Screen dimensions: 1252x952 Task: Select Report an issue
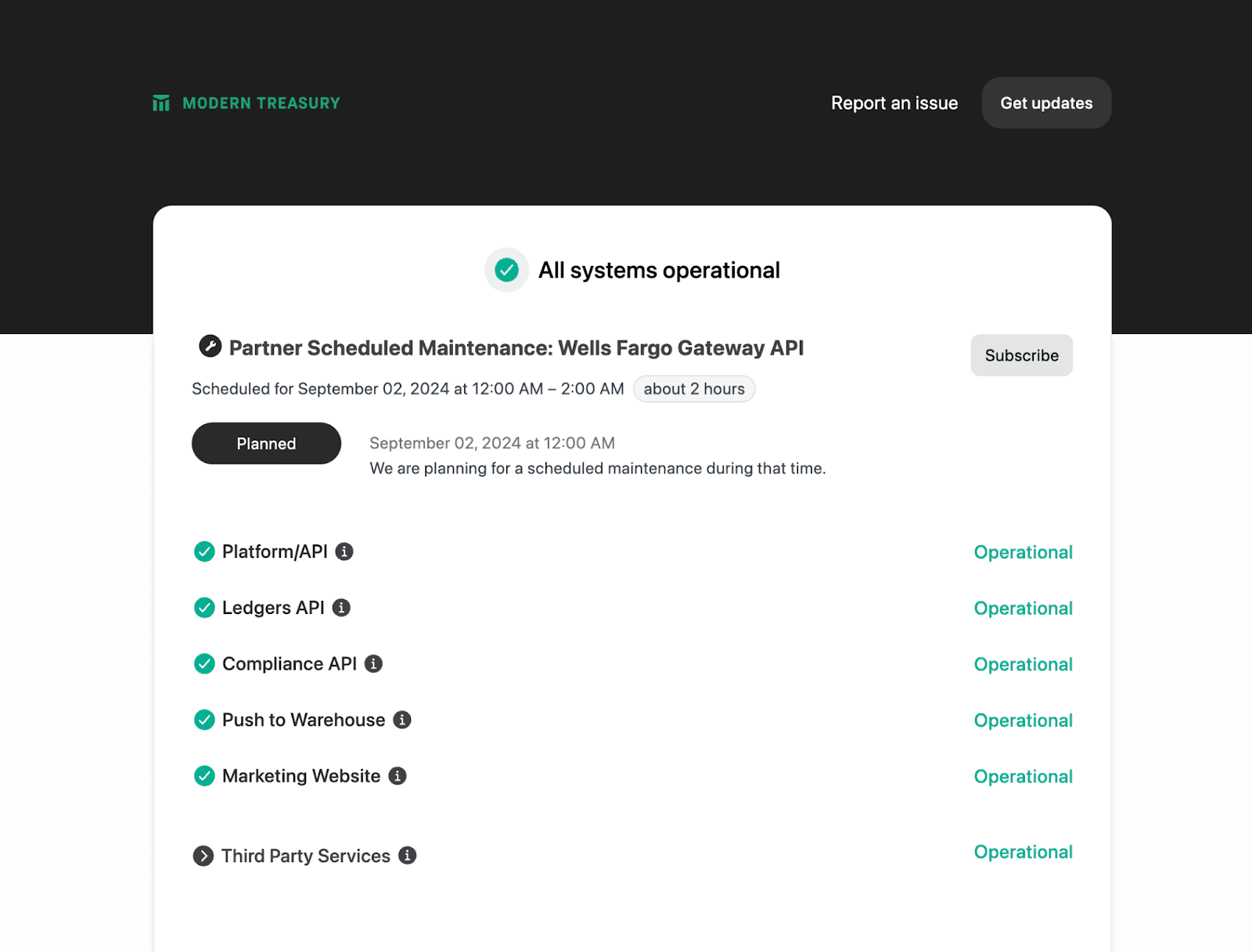point(894,102)
